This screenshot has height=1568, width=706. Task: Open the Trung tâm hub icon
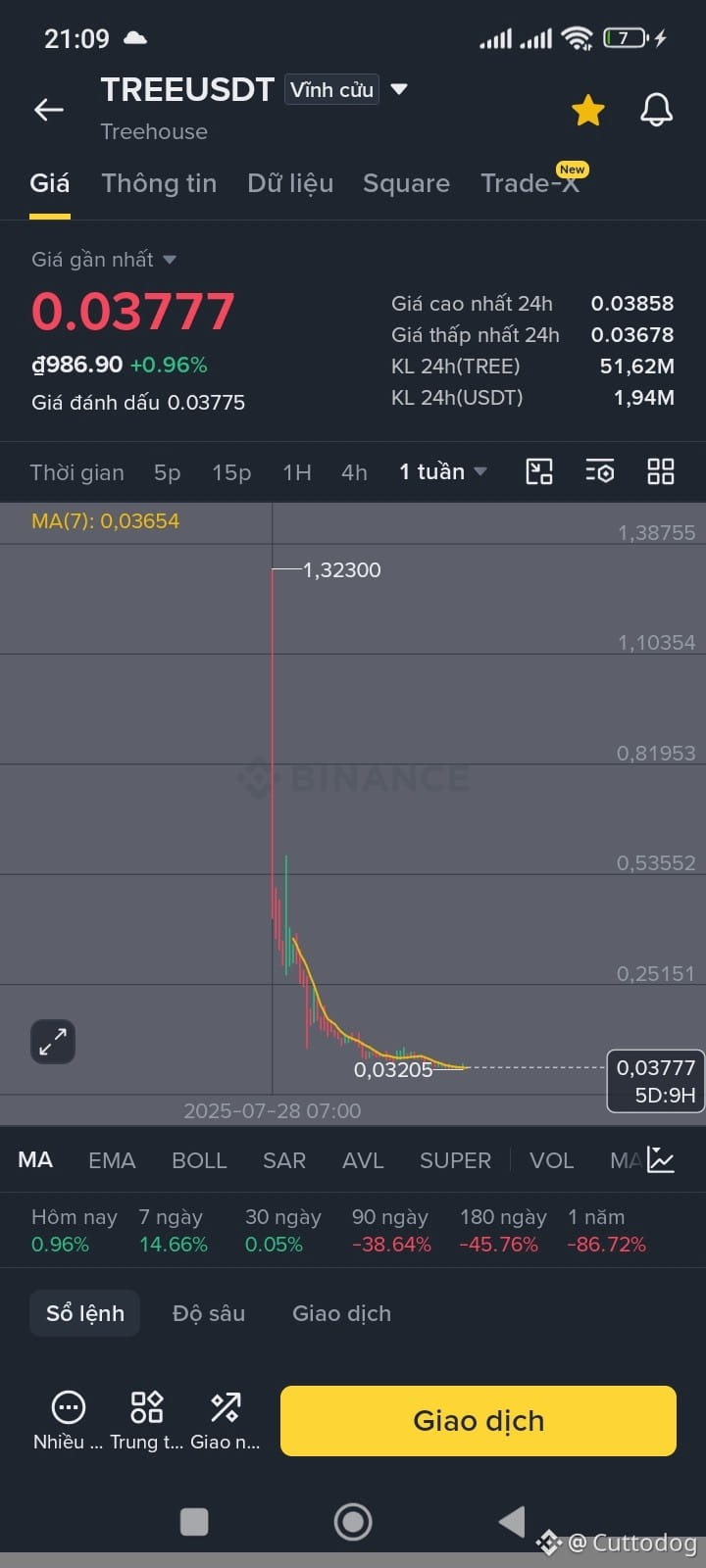tap(146, 1420)
